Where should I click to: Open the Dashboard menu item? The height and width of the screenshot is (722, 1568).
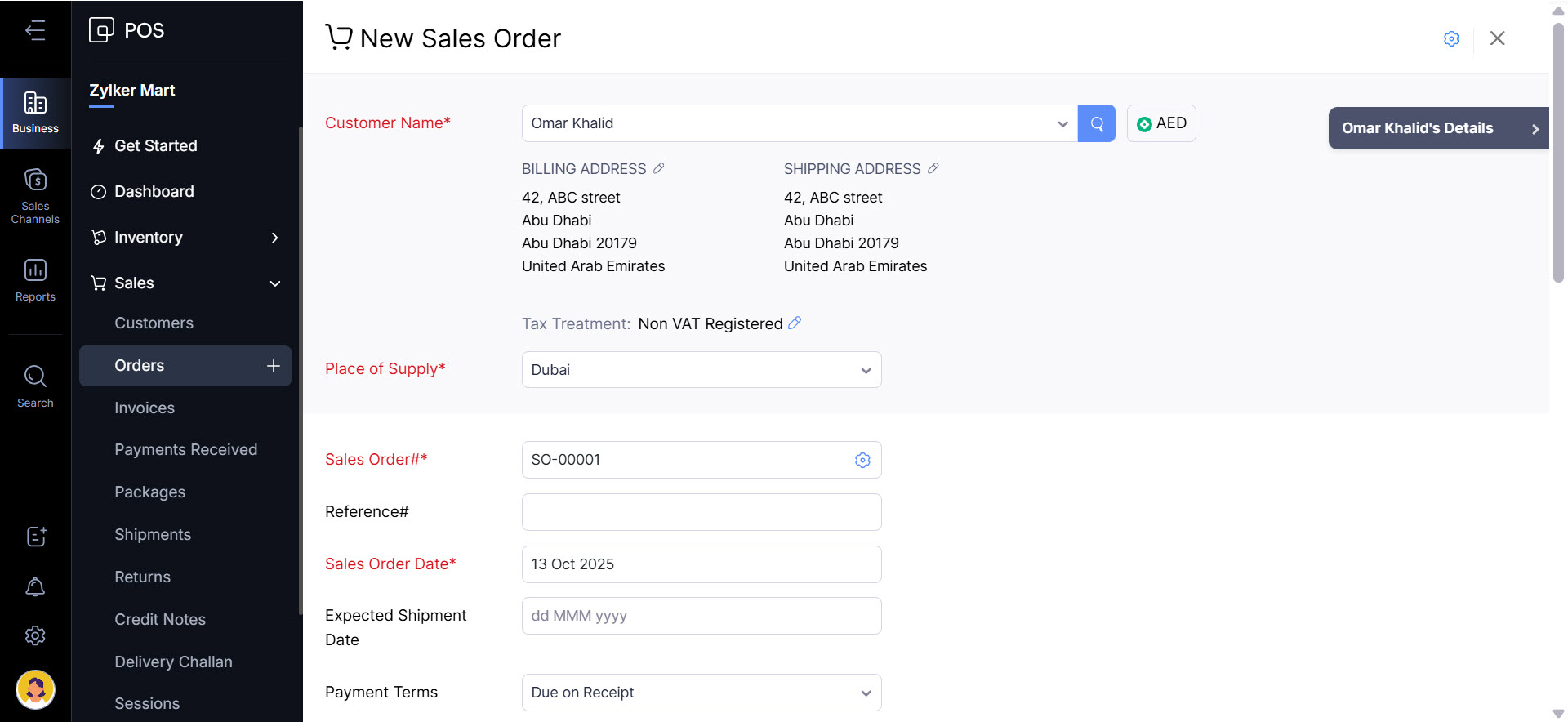pos(154,192)
